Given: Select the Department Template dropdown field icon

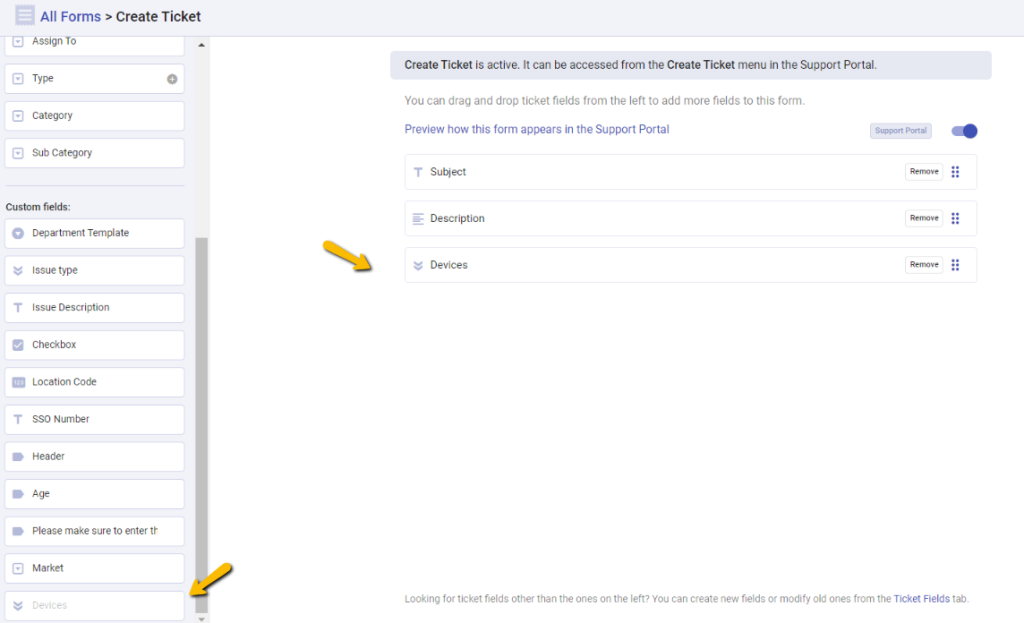Looking at the screenshot, I should click(x=16, y=233).
